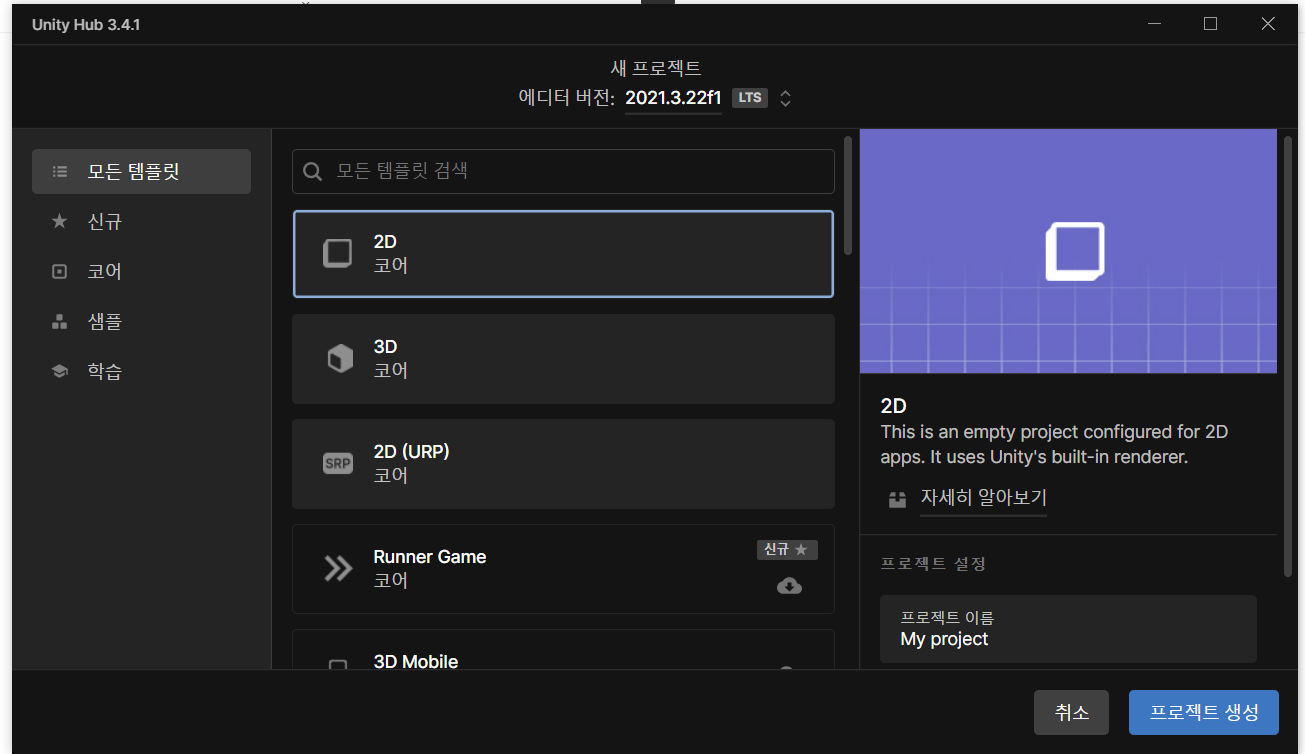The image size is (1305, 754).
Task: Click the graduation cap icon beside 학습
Action: pyautogui.click(x=60, y=371)
